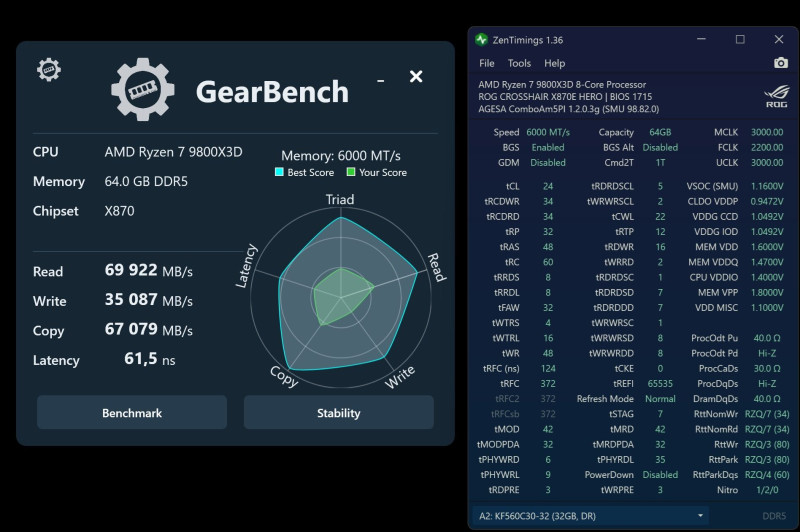Viewport: 800px width, 532px height.
Task: Click the Copy value 67 079 MB/s
Action: tap(148, 330)
